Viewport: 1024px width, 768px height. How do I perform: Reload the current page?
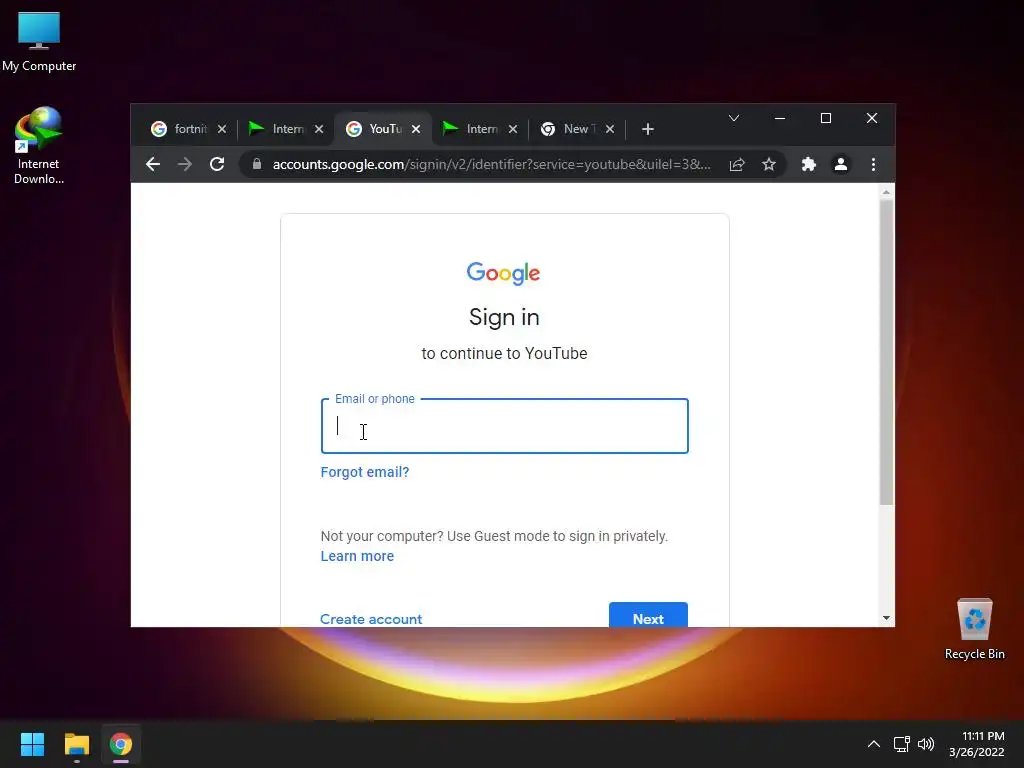(x=217, y=165)
